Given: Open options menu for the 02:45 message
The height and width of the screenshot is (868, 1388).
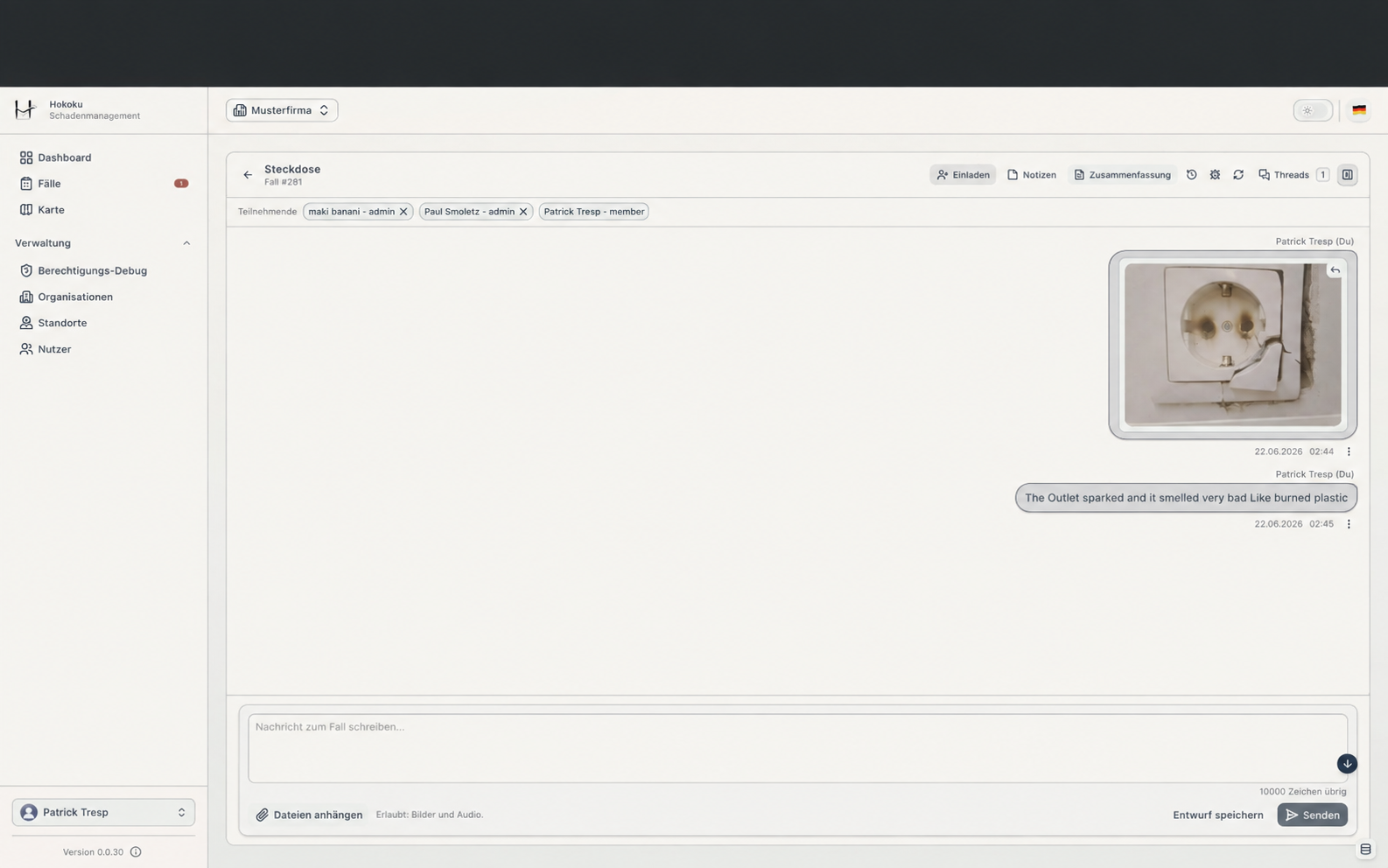Looking at the screenshot, I should pos(1349,524).
